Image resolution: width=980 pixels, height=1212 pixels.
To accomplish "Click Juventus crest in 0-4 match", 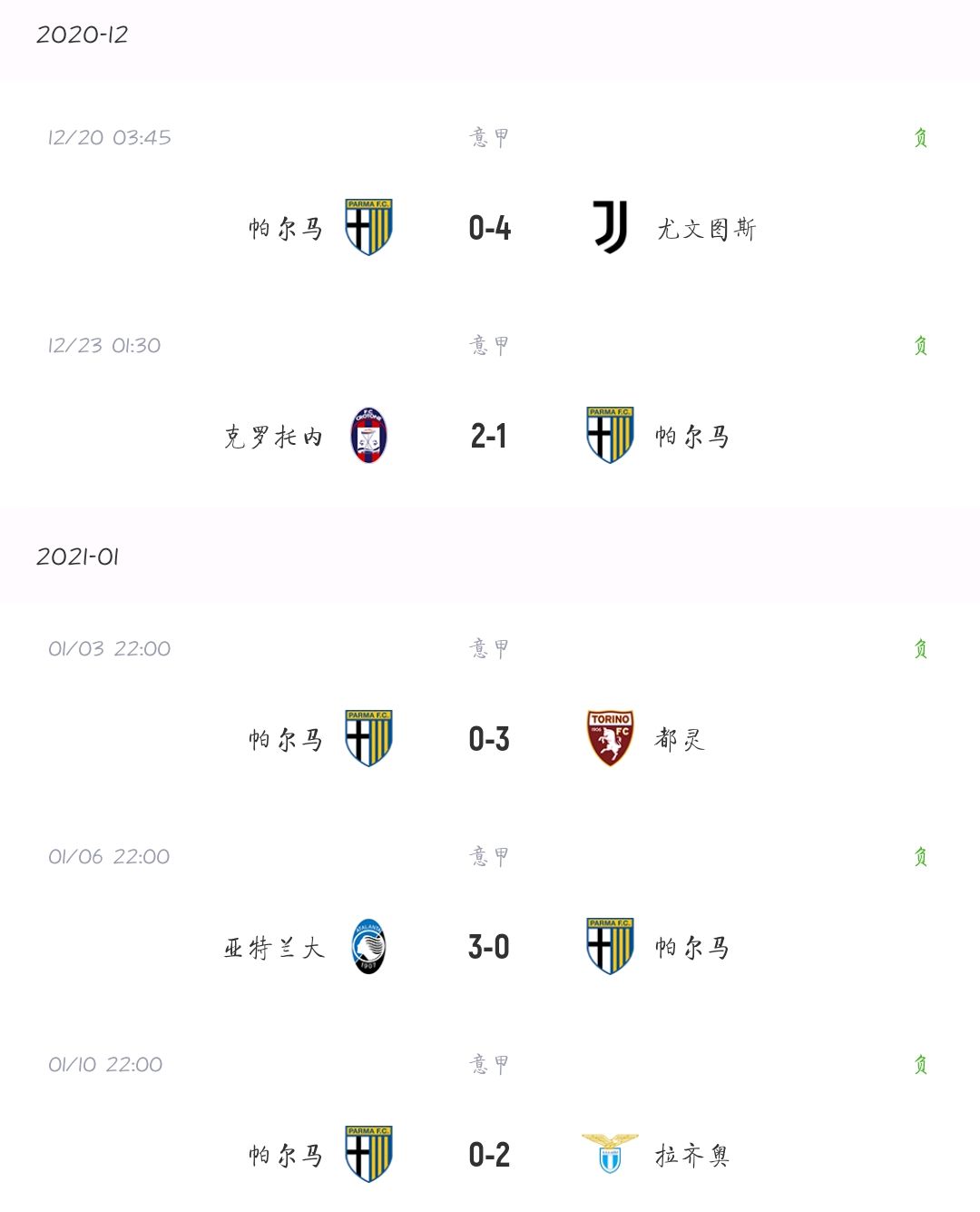I will tap(610, 228).
